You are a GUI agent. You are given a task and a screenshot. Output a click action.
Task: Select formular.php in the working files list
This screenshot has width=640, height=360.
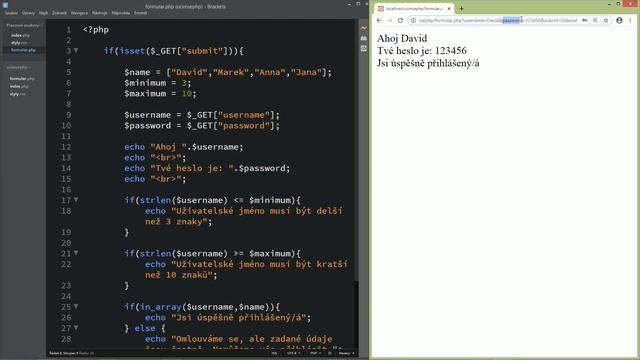[23, 50]
